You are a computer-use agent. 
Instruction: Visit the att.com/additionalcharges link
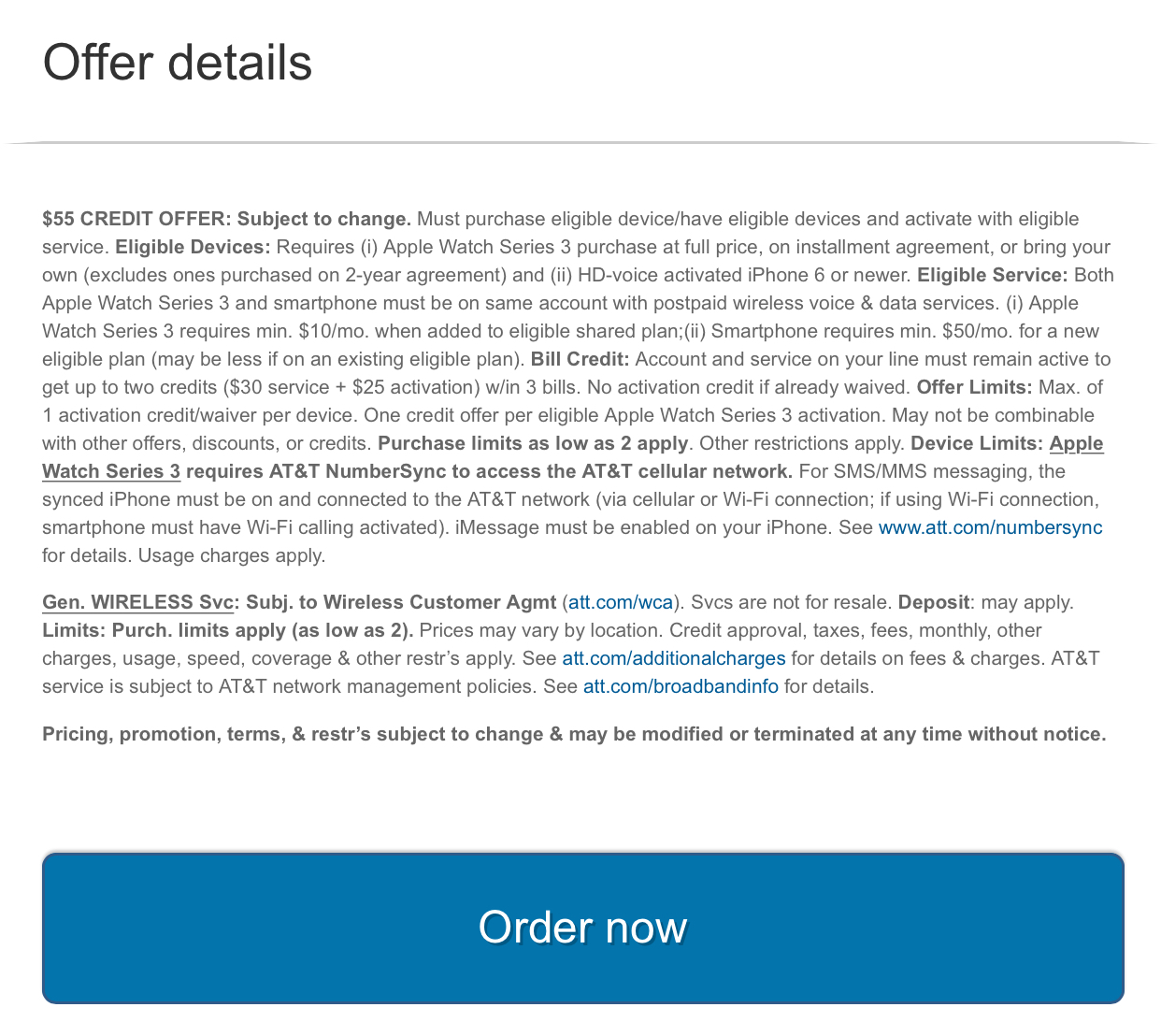pyautogui.click(x=673, y=658)
